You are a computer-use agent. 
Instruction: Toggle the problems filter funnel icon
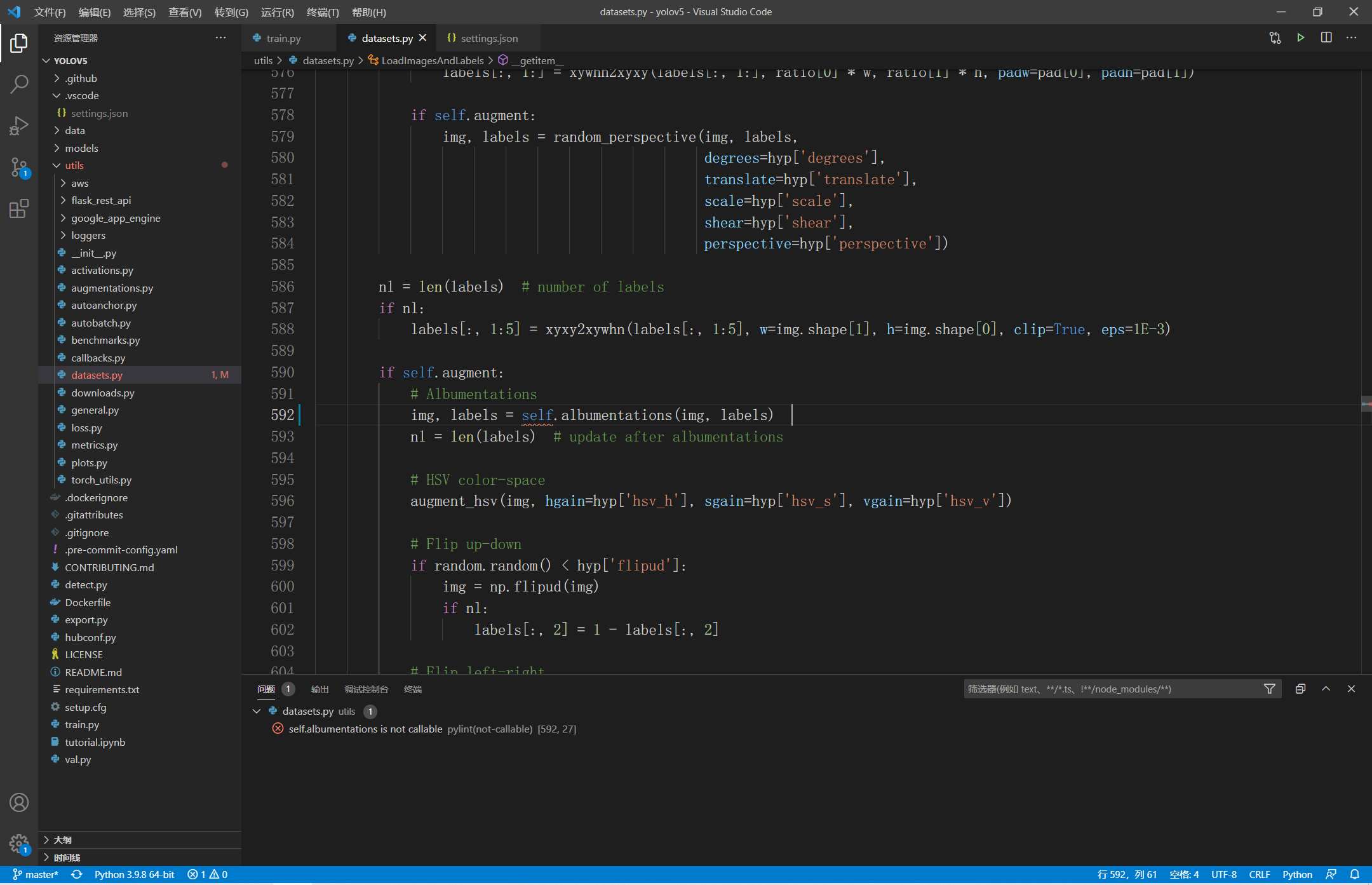(1269, 689)
